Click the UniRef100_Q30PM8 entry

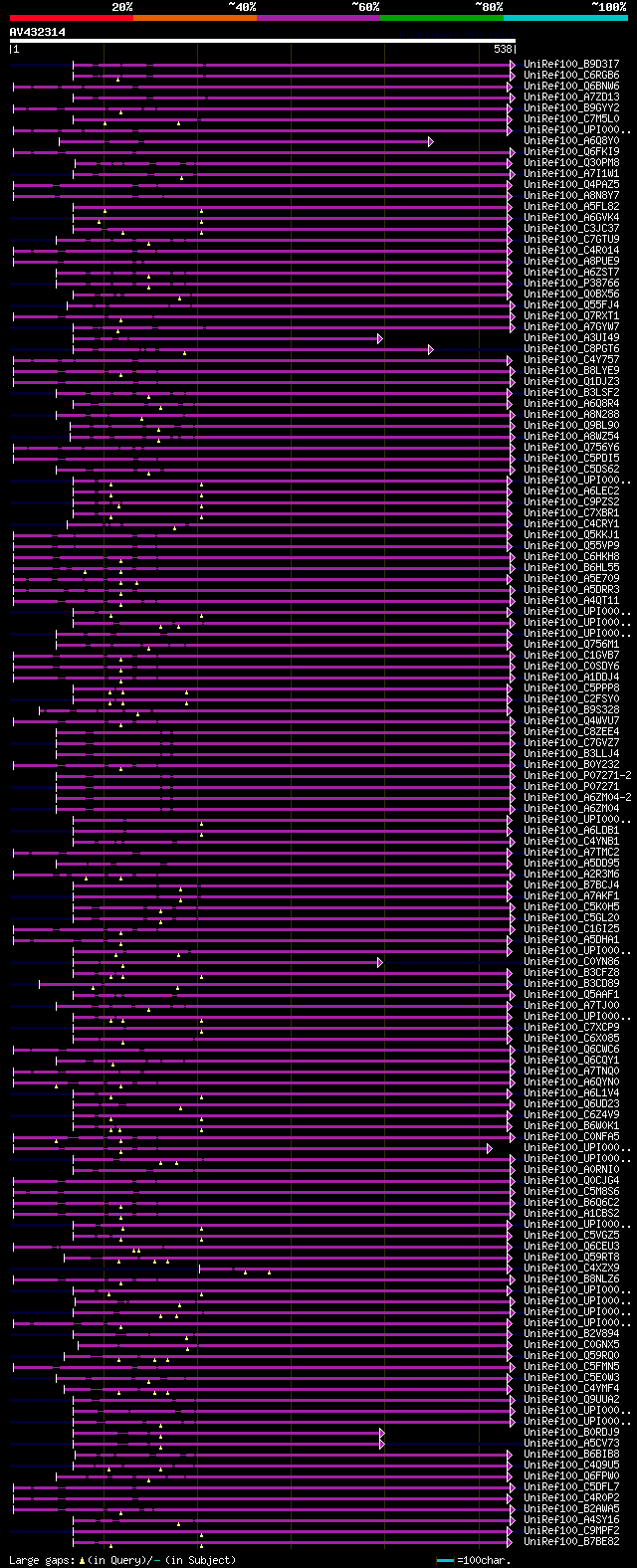[x=571, y=162]
